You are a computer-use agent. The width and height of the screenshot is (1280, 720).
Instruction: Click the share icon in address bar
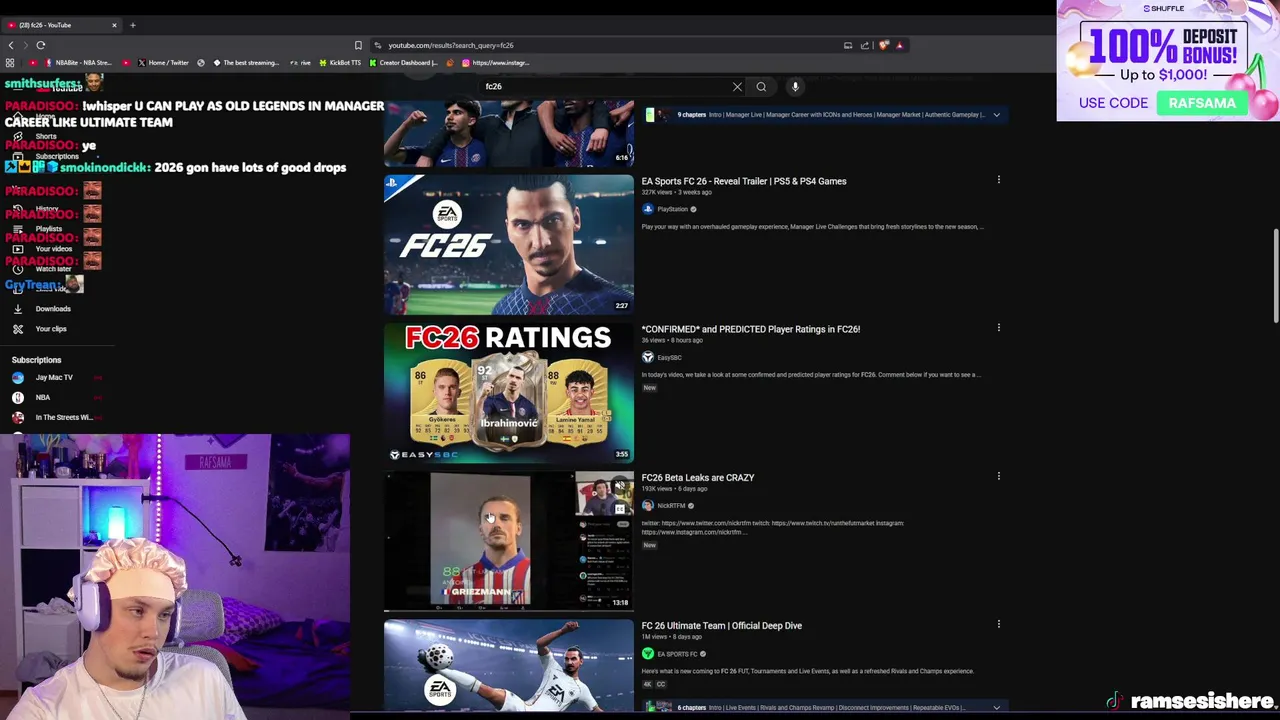coord(865,45)
